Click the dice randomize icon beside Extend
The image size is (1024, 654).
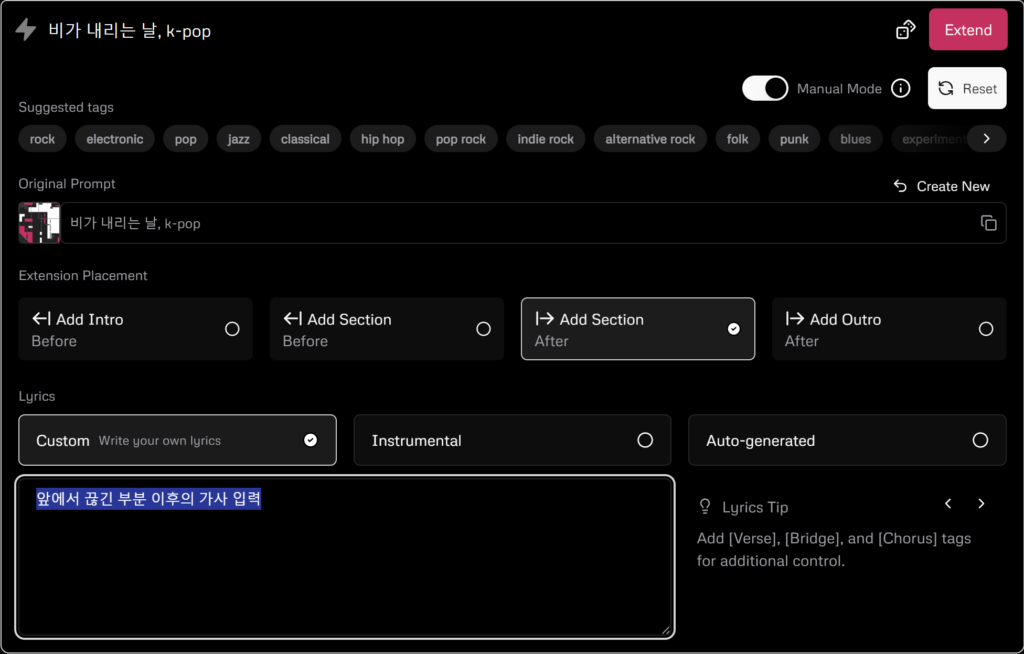[x=905, y=29]
